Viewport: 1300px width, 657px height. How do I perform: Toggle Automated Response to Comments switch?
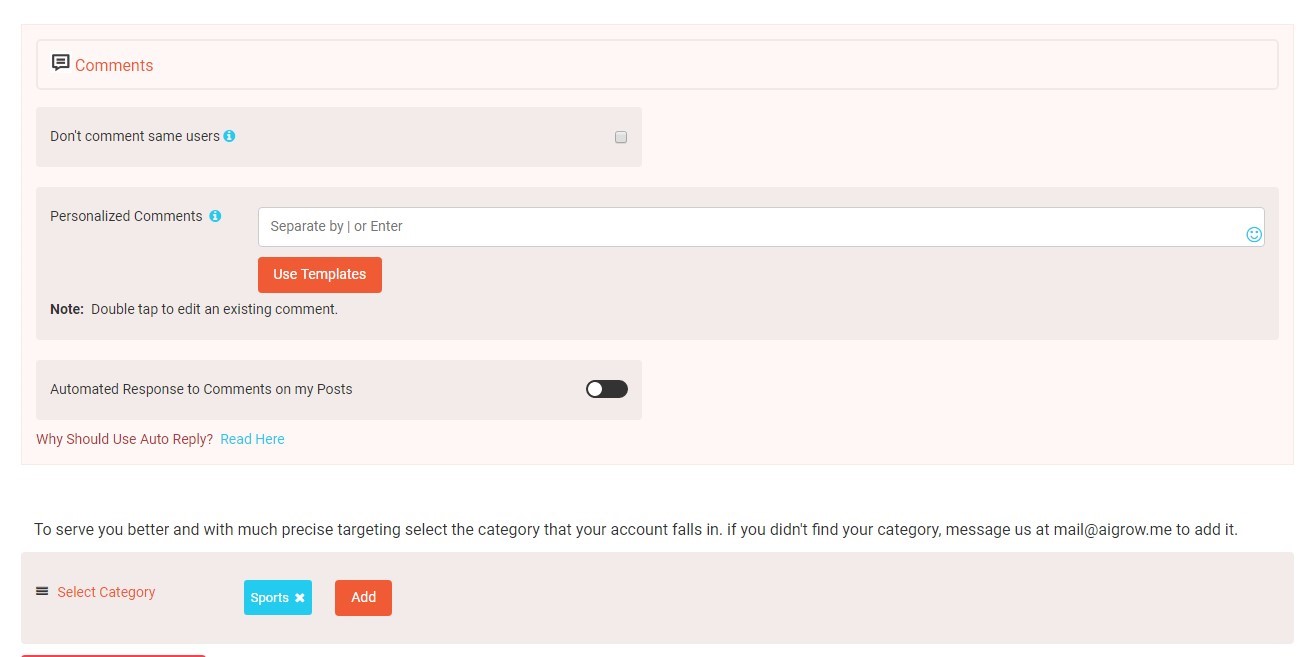click(607, 389)
